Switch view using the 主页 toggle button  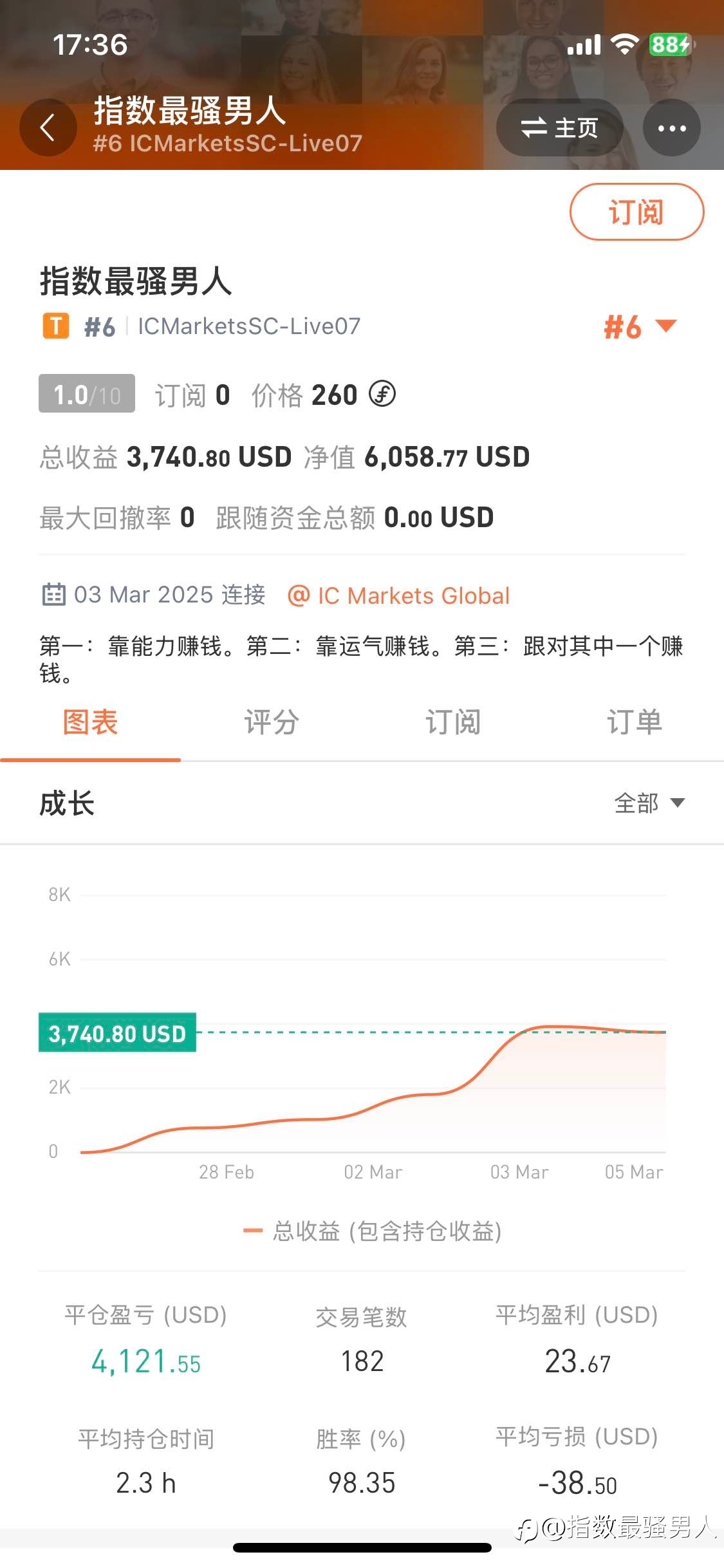point(559,127)
